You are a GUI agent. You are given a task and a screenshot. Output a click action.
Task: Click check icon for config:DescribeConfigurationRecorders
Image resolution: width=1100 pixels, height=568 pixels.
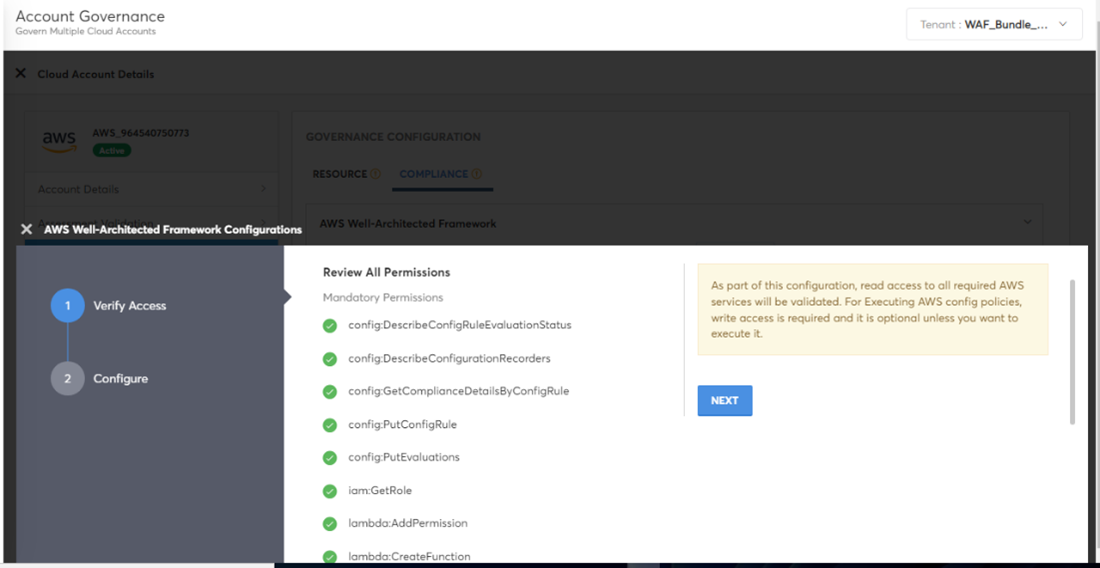(330, 359)
